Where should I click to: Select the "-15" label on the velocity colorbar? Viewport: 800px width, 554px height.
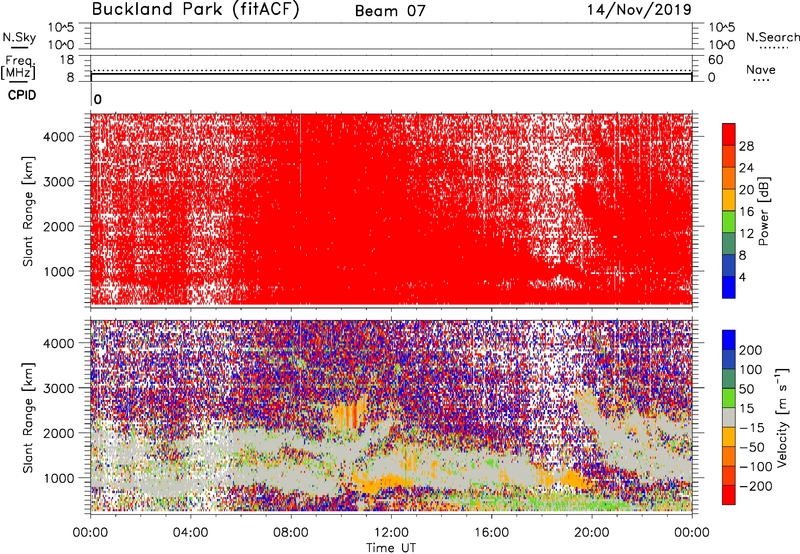click(752, 428)
